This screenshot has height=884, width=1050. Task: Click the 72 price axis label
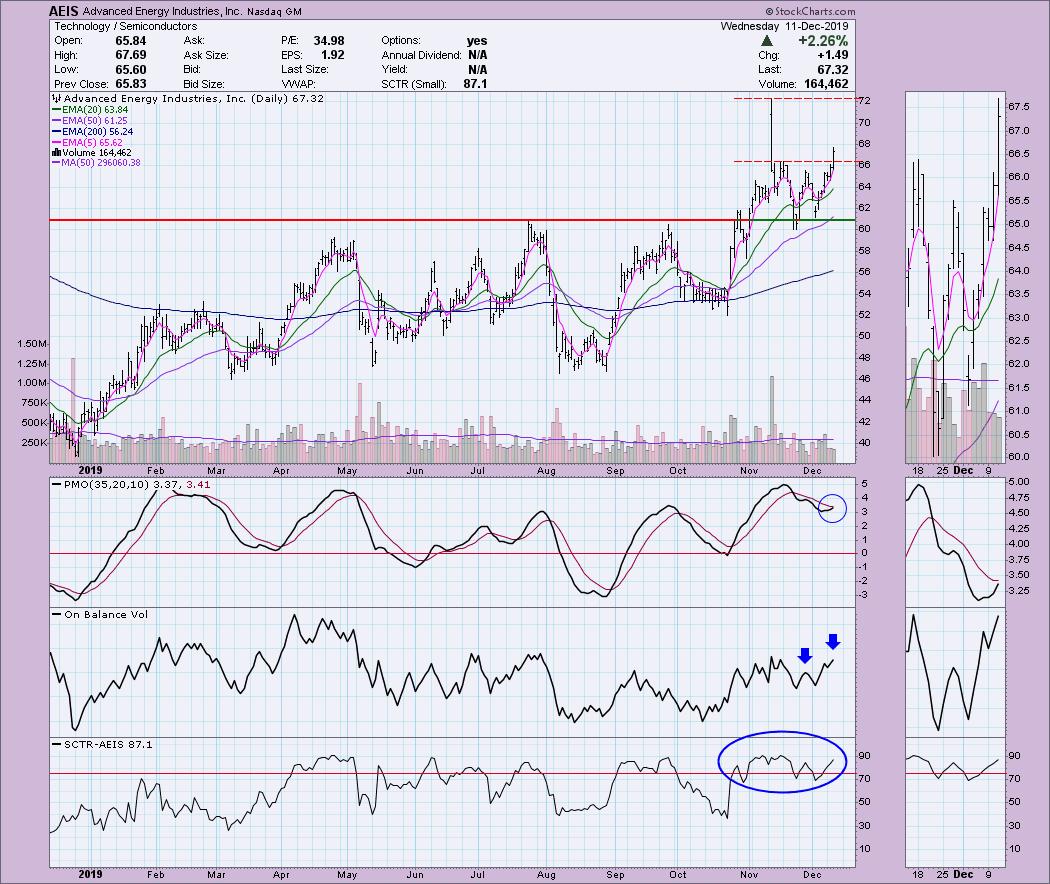pyautogui.click(x=864, y=101)
